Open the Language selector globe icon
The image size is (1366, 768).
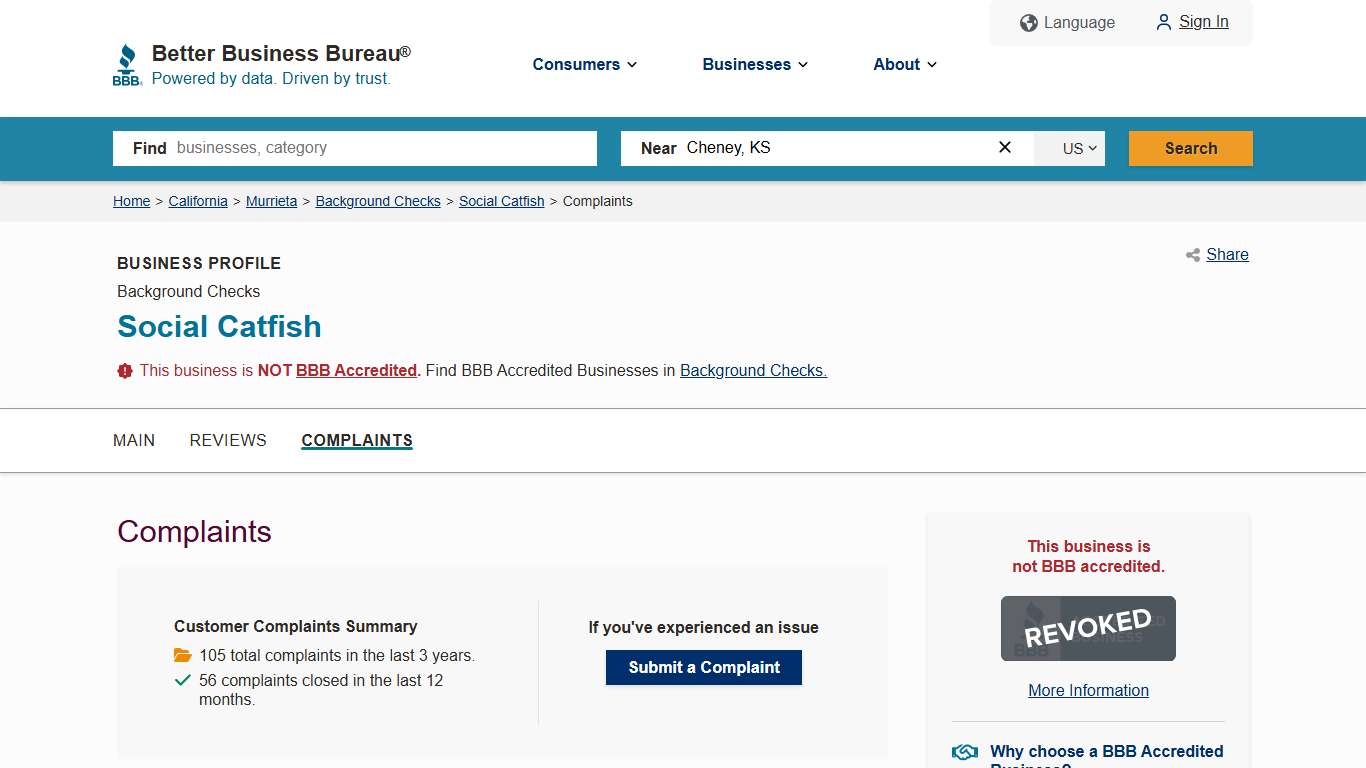pos(1028,22)
